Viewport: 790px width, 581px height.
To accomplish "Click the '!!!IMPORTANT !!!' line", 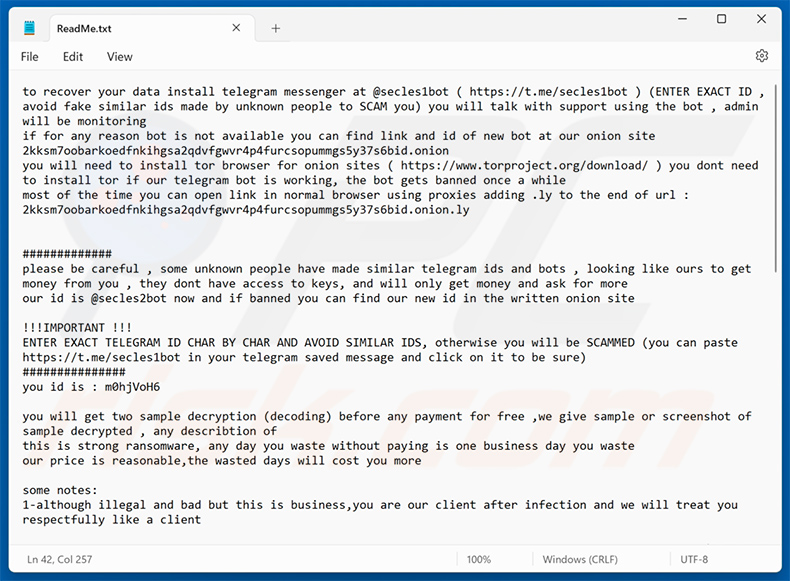I will [77, 328].
